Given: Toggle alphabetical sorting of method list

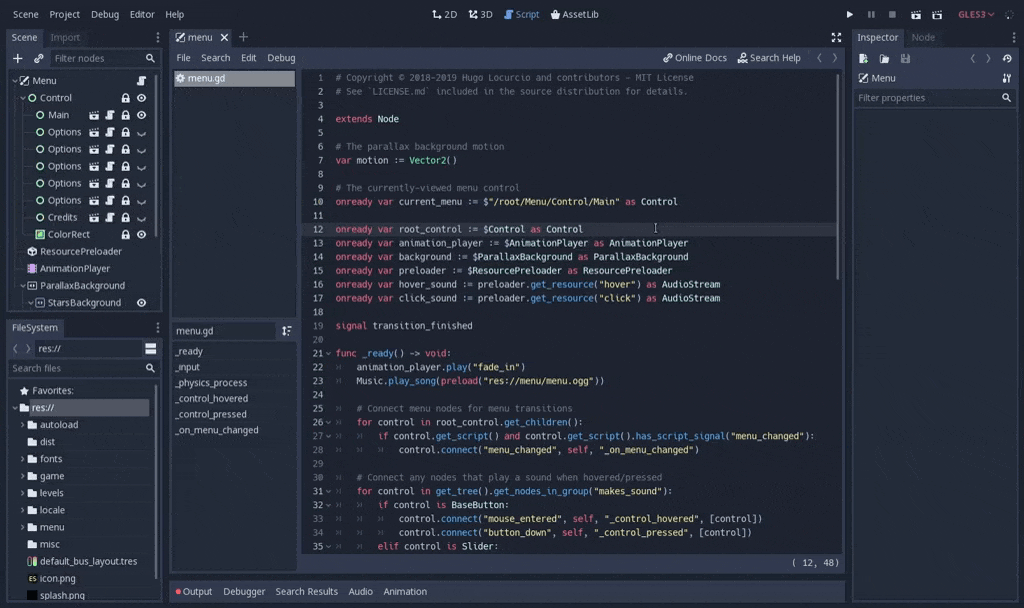Looking at the screenshot, I should click(x=286, y=331).
